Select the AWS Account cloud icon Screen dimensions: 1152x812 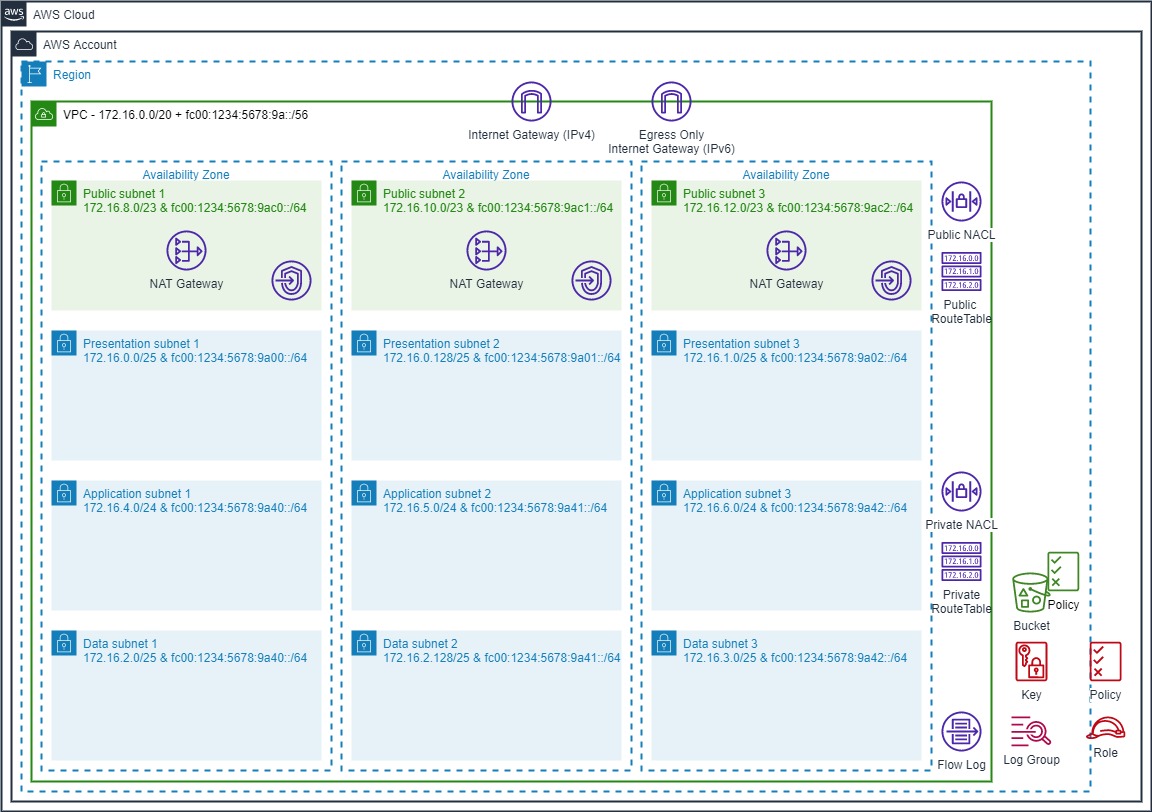coord(24,44)
